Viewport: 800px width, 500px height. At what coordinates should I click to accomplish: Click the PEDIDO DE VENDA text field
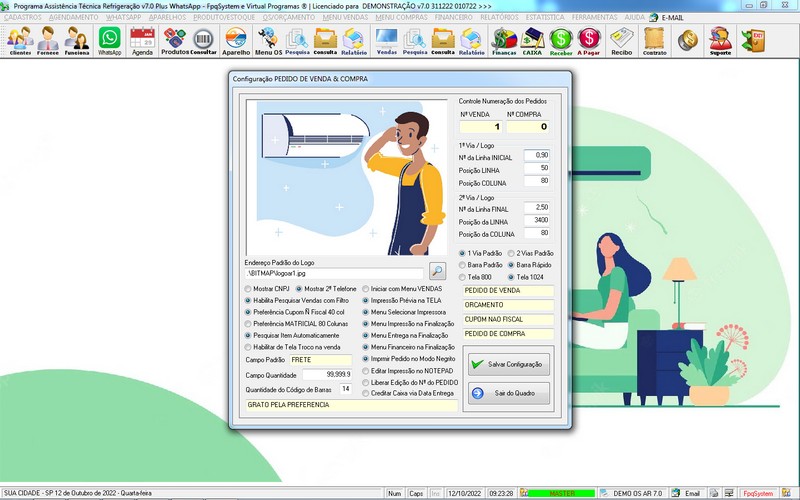pyautogui.click(x=508, y=291)
